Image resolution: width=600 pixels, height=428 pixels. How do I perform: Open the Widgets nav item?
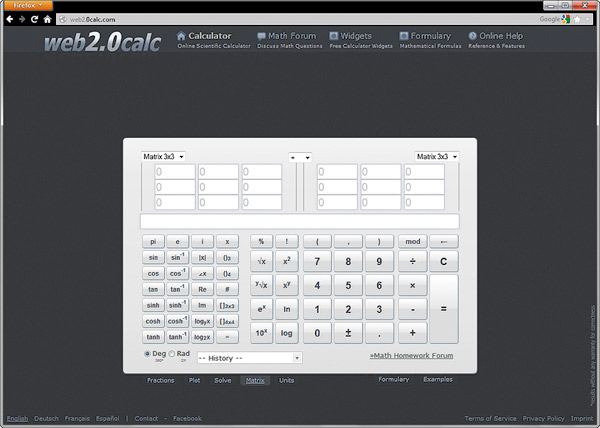(x=361, y=40)
